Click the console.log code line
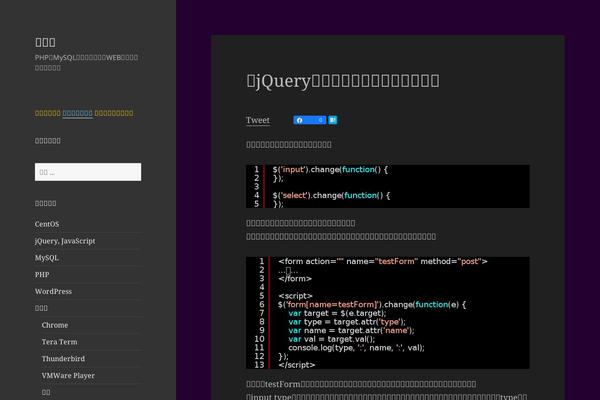 (356, 348)
